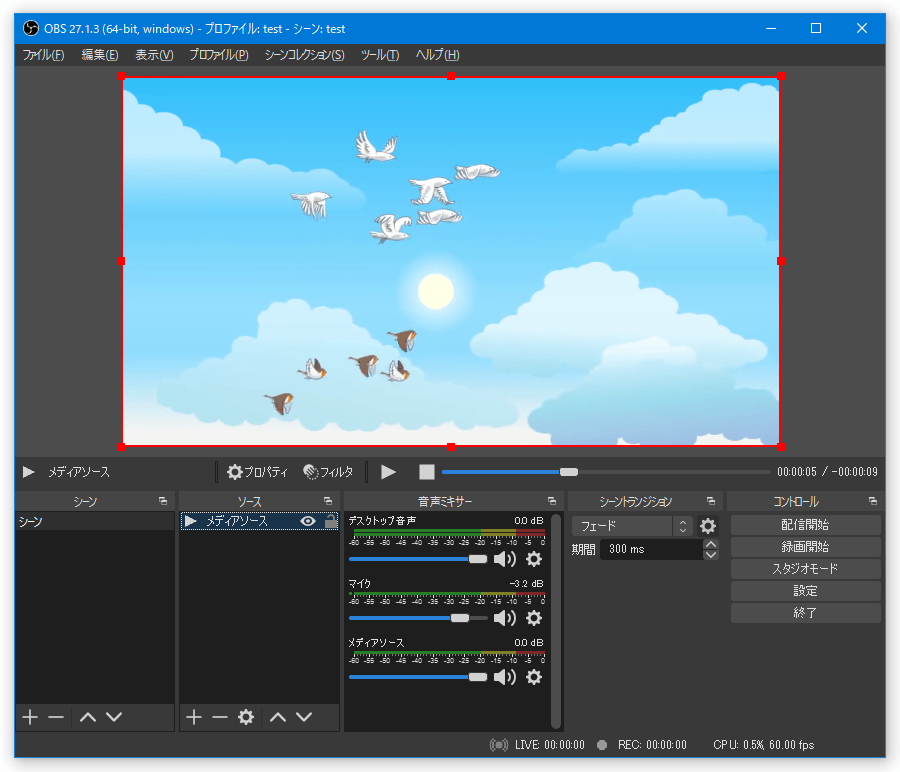Viewport: 900px width, 772px height.
Task: Click the audio mixer vertical scrollbar
Action: 555,621
